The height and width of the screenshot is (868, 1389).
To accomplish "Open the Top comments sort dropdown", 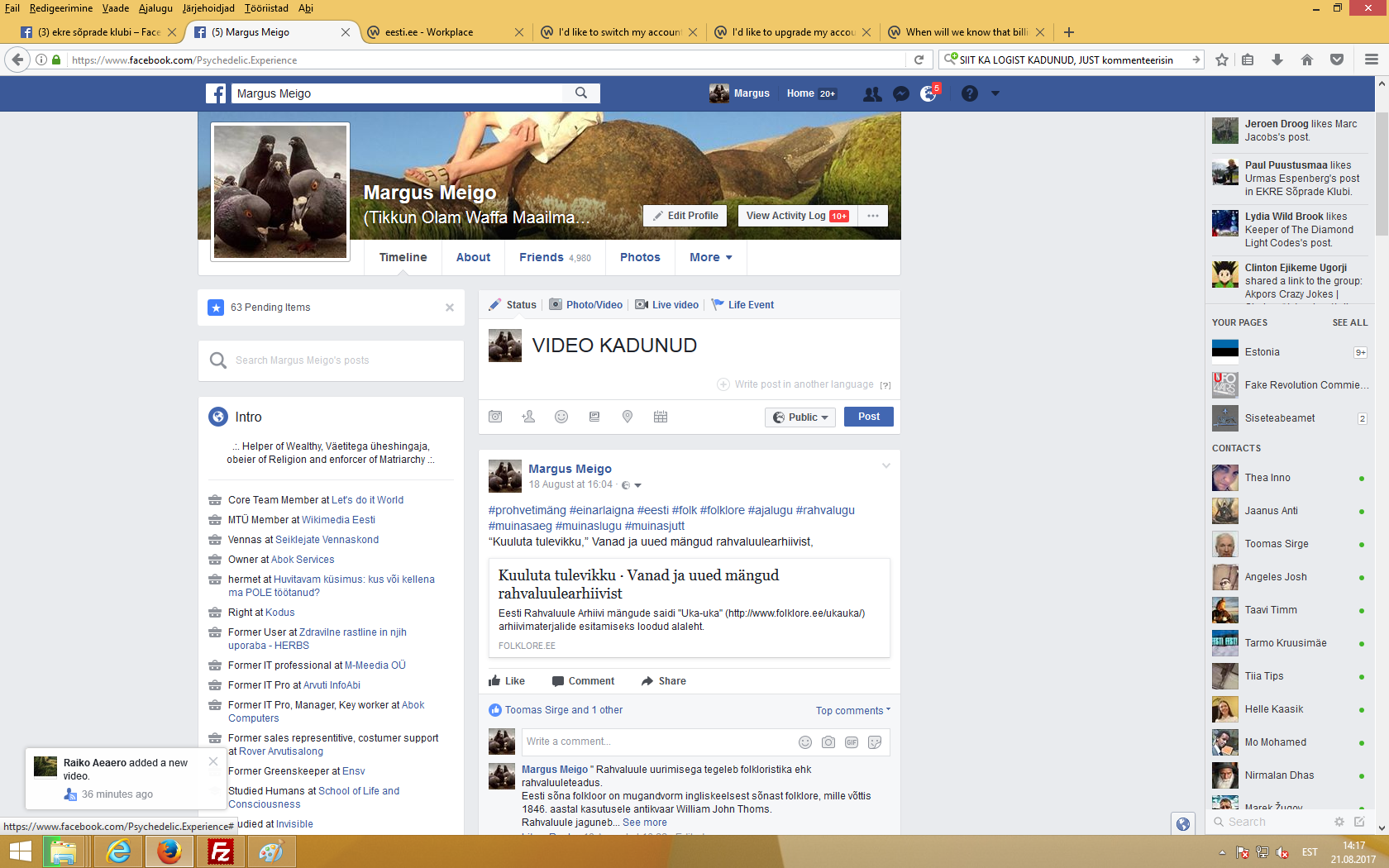I will coord(853,711).
